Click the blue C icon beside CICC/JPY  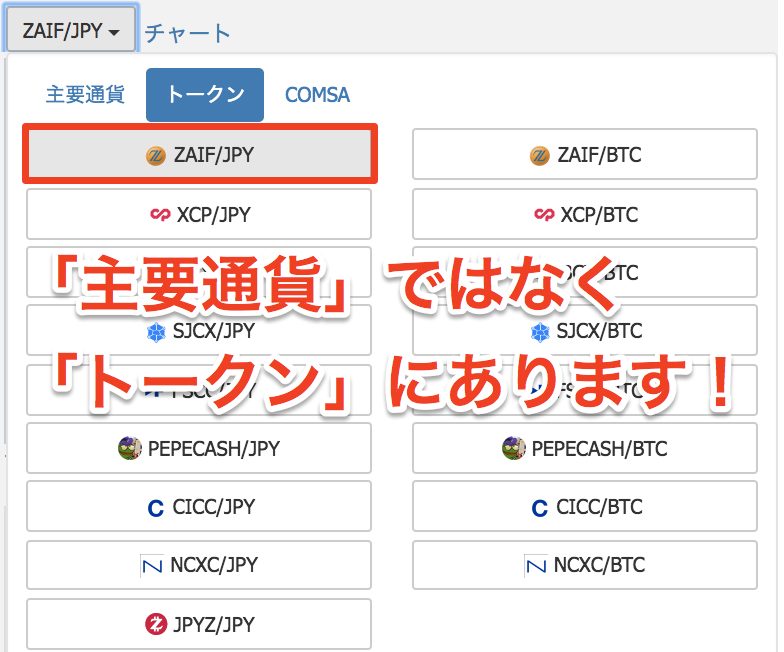pos(156,508)
